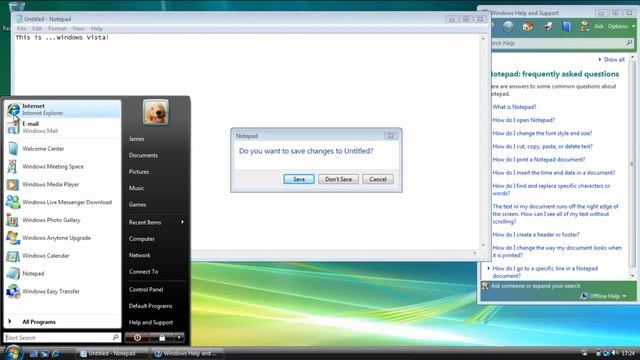
Task: Expand the shutdown options arrow
Action: pos(179,338)
